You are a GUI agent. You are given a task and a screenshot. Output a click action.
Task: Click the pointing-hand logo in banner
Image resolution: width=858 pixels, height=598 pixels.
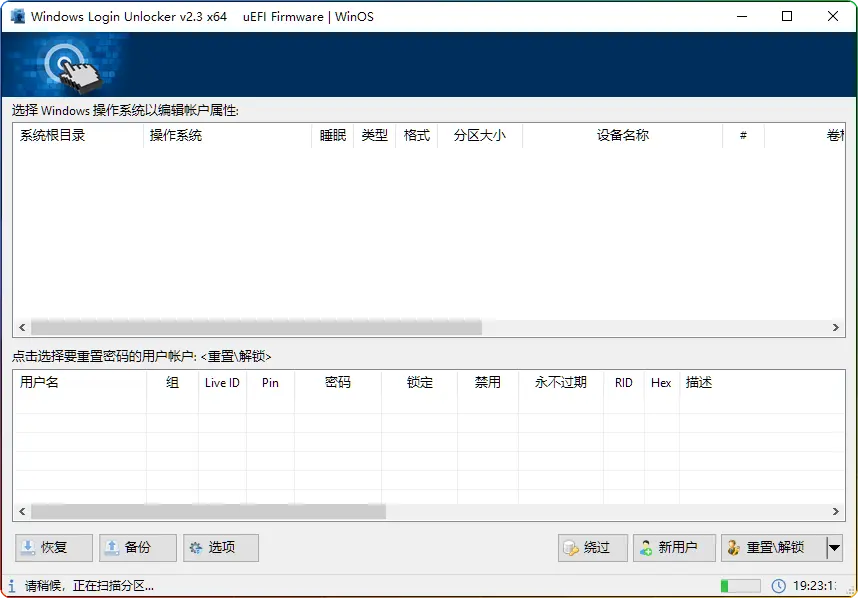tap(73, 67)
